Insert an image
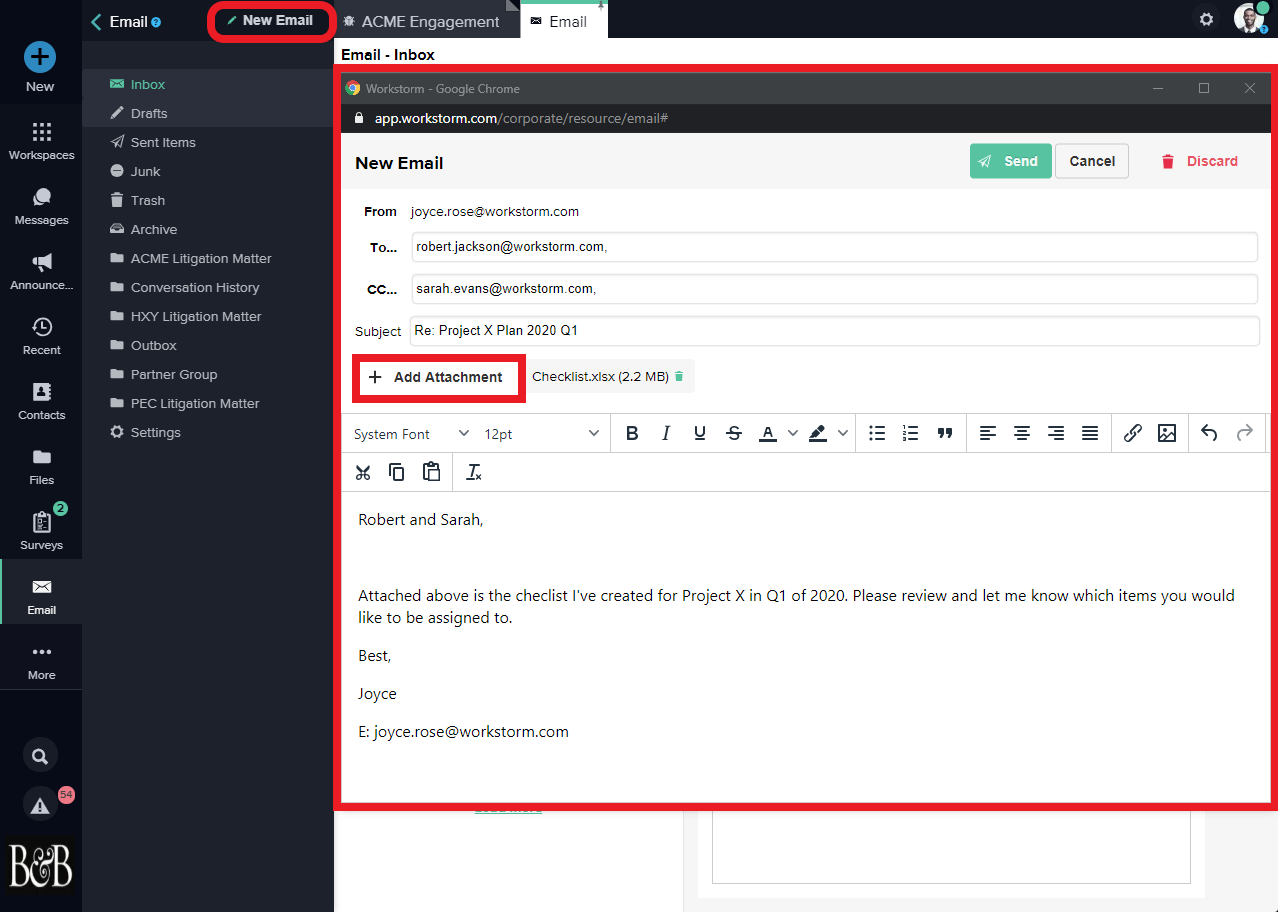The image size is (1278, 912). 1167,433
